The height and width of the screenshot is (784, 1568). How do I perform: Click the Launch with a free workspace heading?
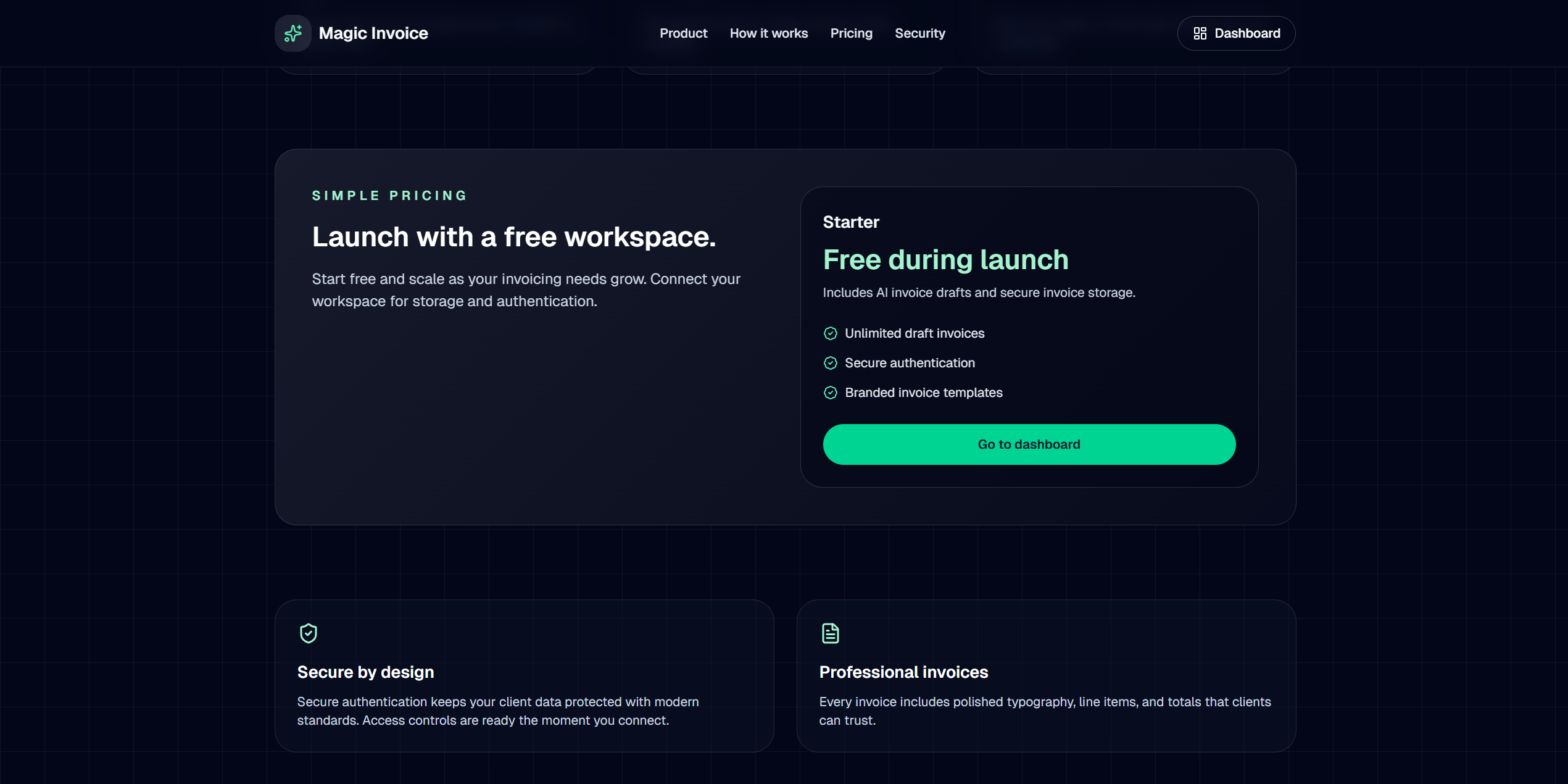(x=513, y=237)
